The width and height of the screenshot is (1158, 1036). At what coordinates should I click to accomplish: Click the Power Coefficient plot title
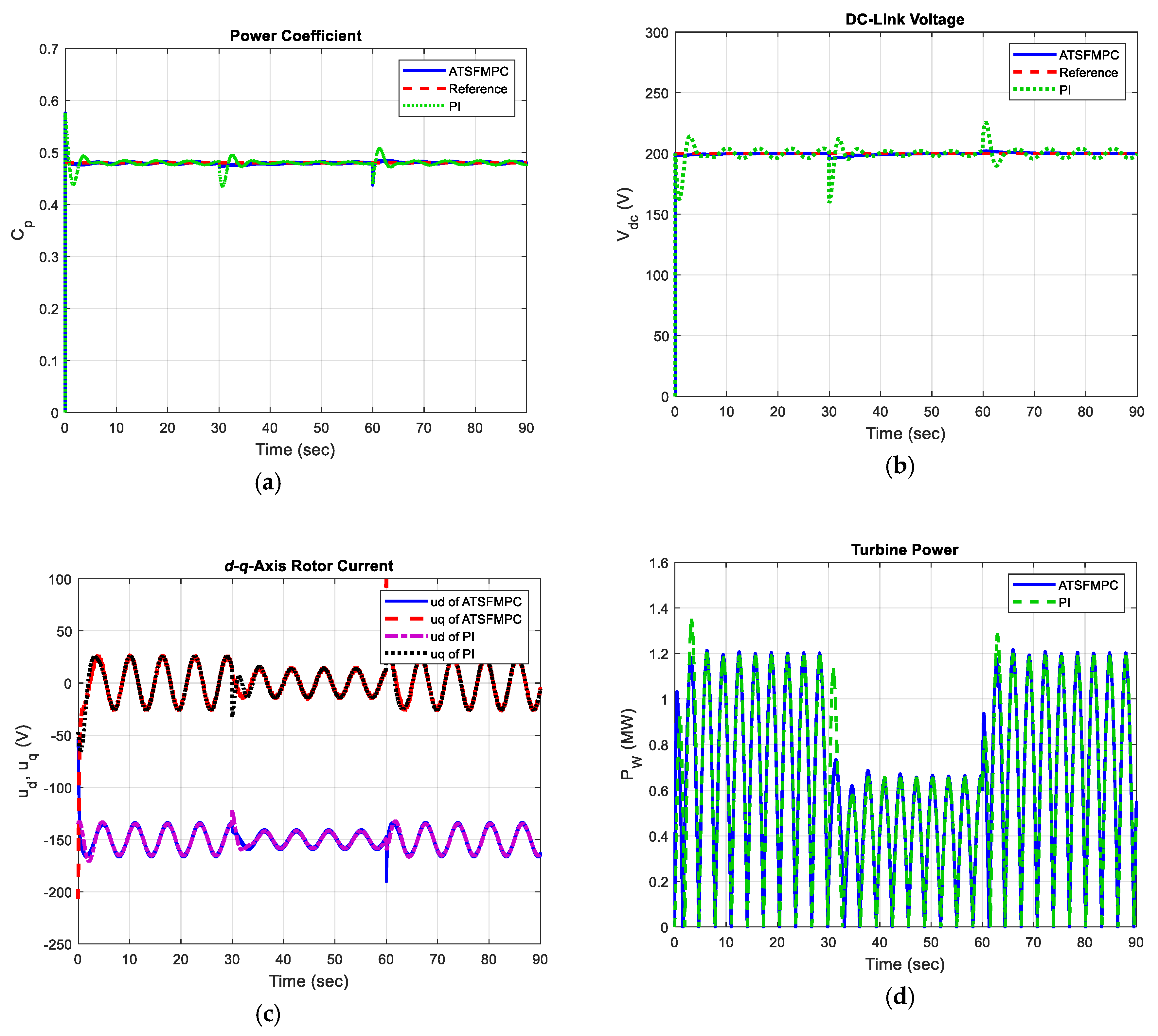(295, 36)
